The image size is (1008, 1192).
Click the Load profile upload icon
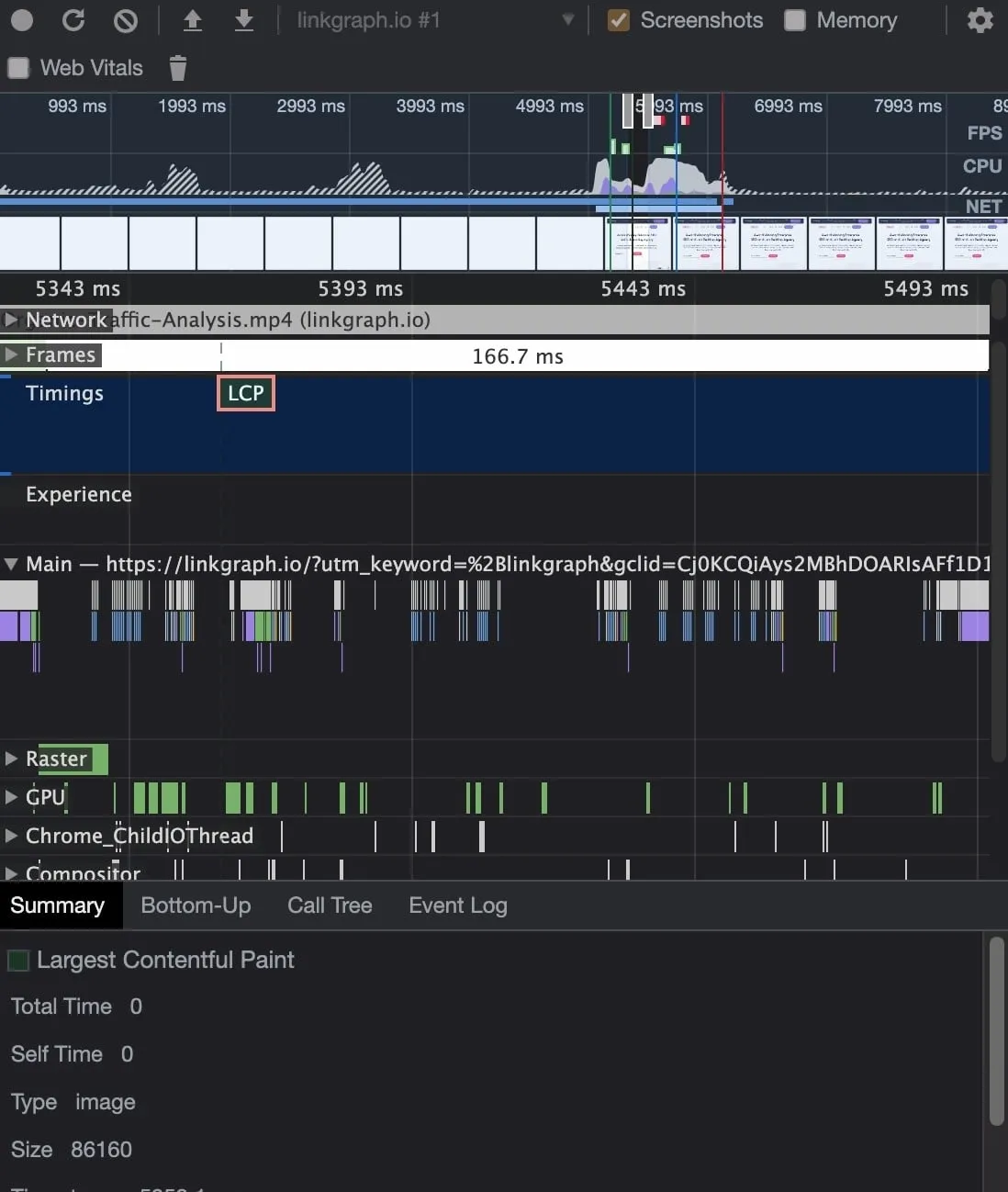(x=192, y=20)
